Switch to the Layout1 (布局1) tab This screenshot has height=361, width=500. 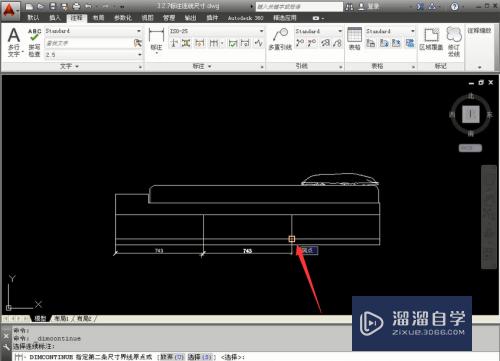(x=62, y=319)
